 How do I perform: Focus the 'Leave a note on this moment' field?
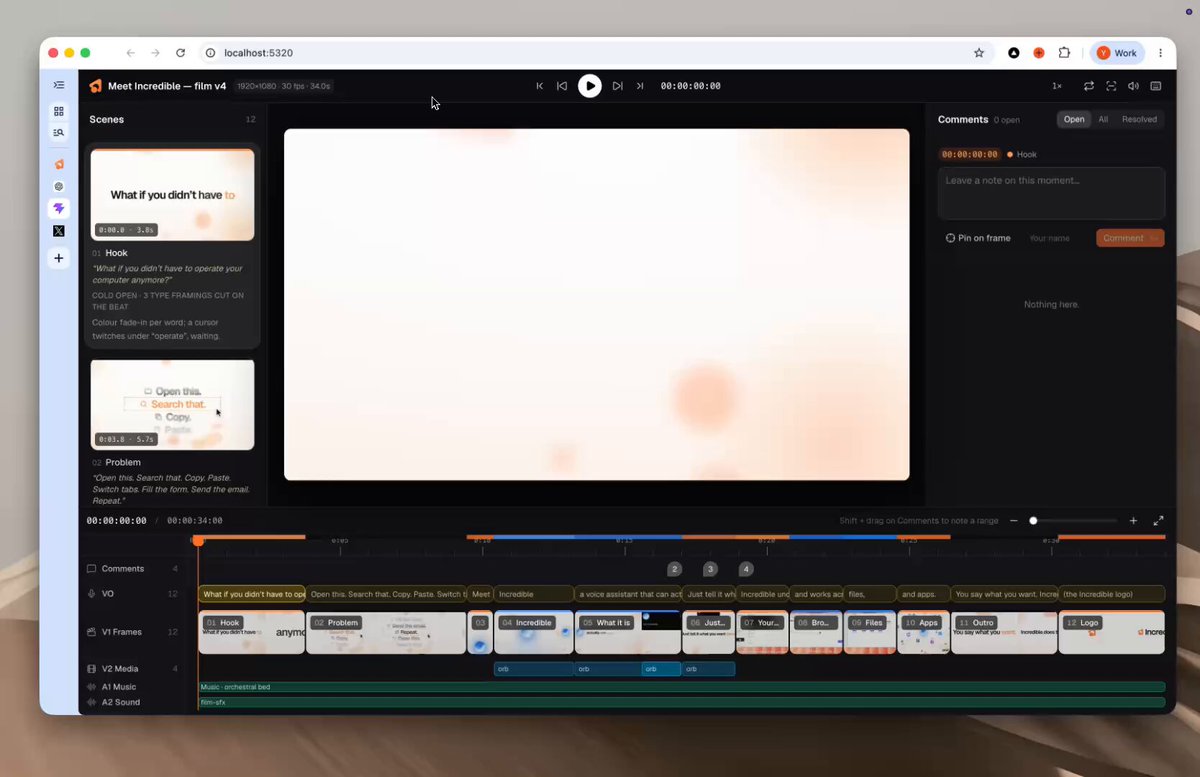tap(1051, 193)
